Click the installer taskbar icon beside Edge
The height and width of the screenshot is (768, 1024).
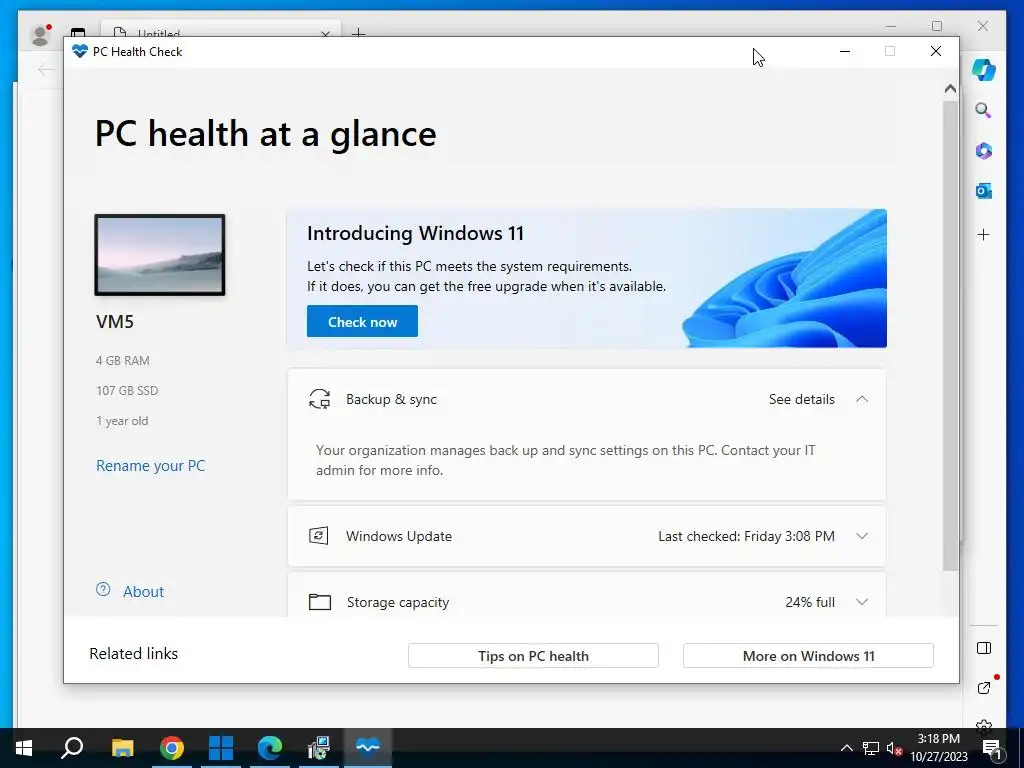[319, 748]
